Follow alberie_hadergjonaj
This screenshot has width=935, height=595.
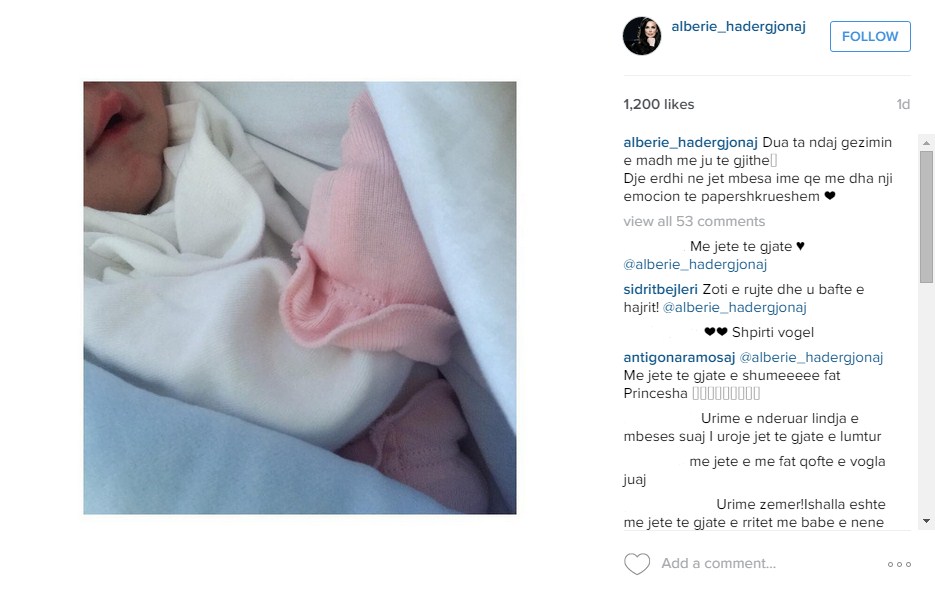pos(870,36)
